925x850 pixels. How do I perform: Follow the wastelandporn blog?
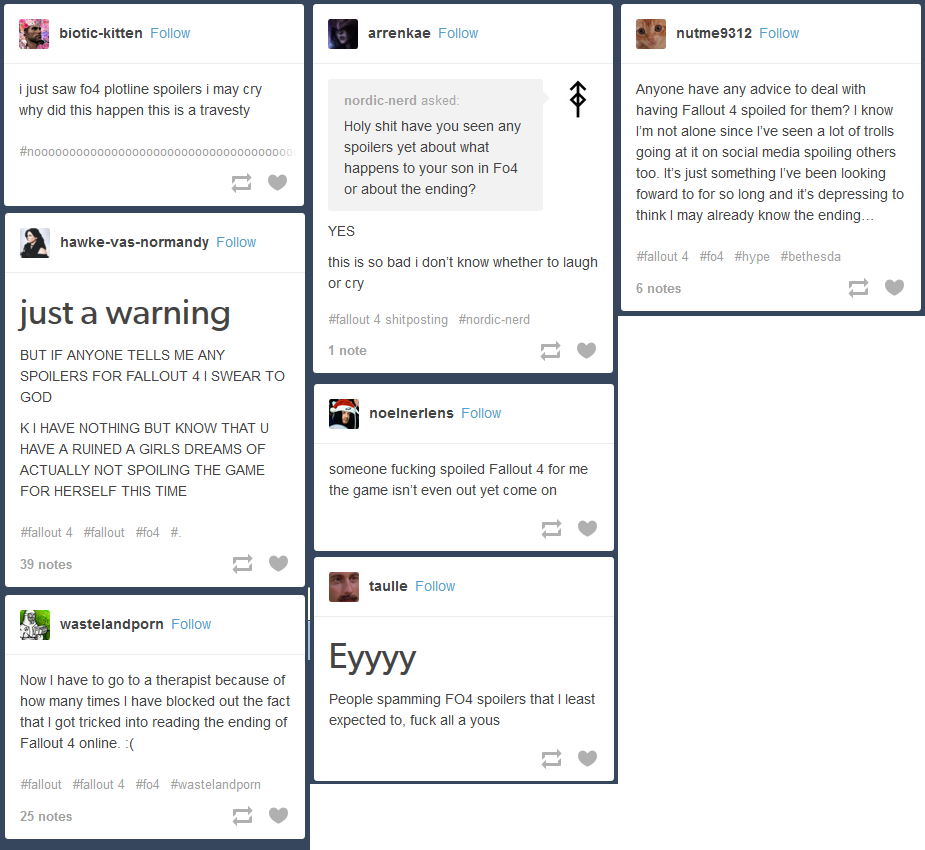point(191,624)
